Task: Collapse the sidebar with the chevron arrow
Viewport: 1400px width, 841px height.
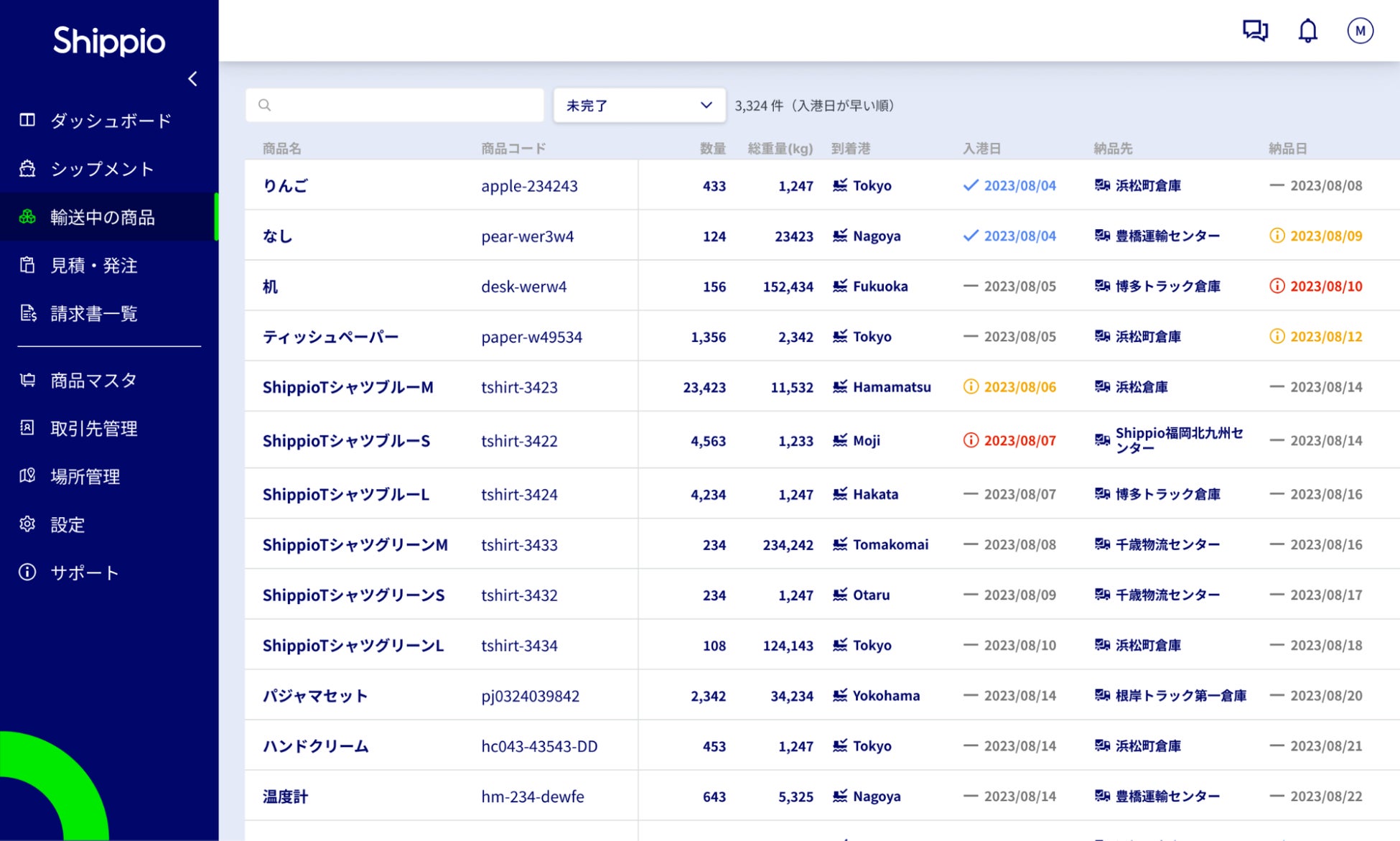Action: coord(192,79)
